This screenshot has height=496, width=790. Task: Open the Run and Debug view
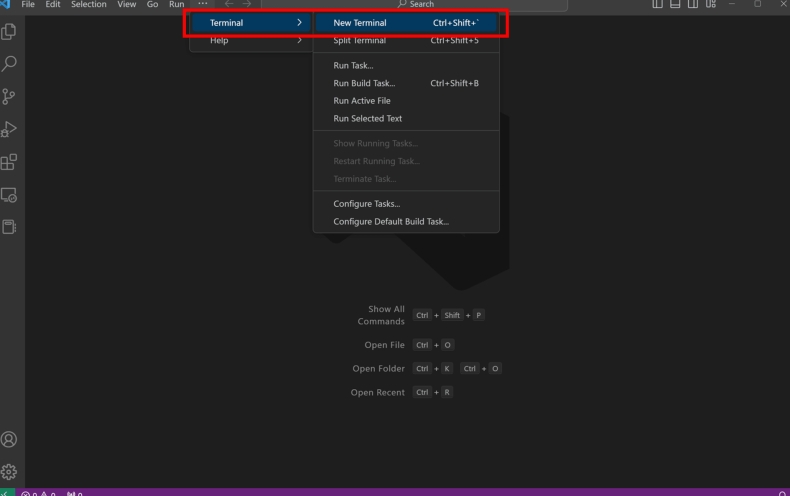click(x=11, y=129)
